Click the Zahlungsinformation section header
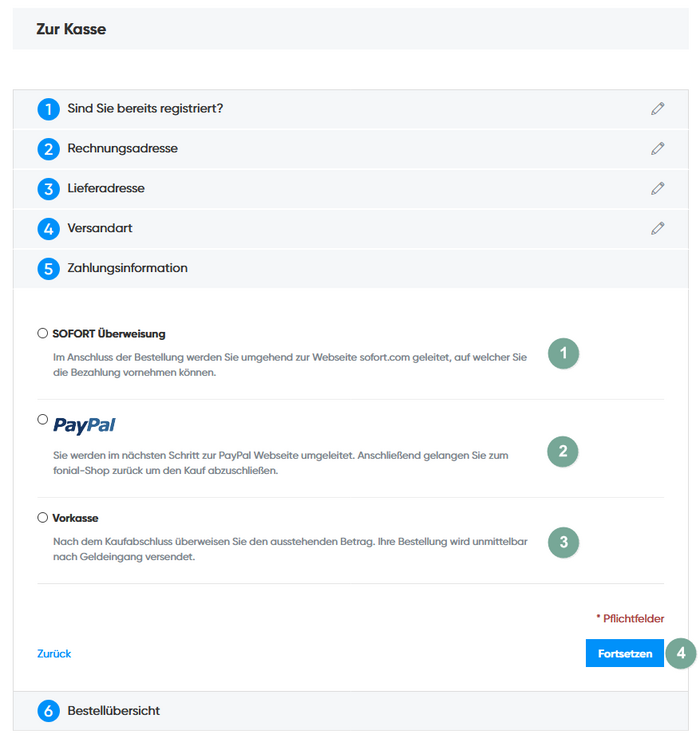The image size is (700, 754). point(127,268)
